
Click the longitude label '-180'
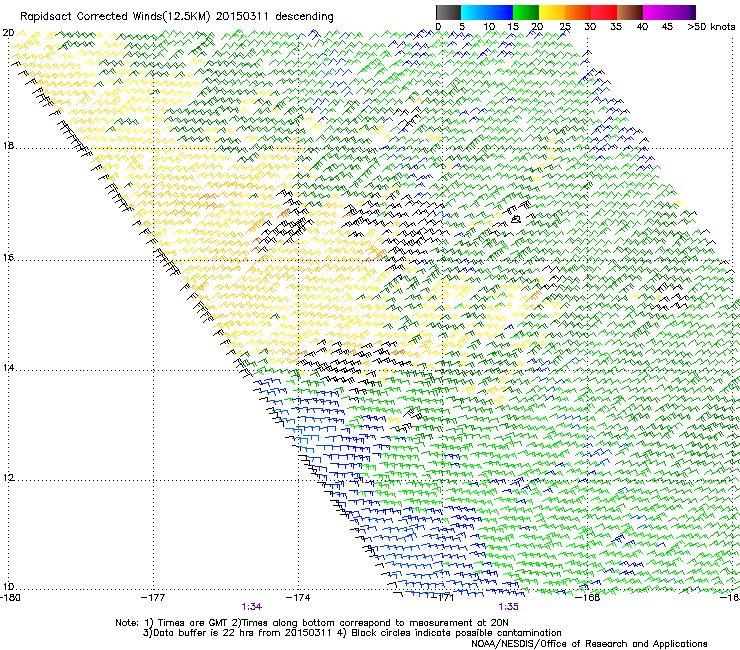pyautogui.click(x=10, y=598)
